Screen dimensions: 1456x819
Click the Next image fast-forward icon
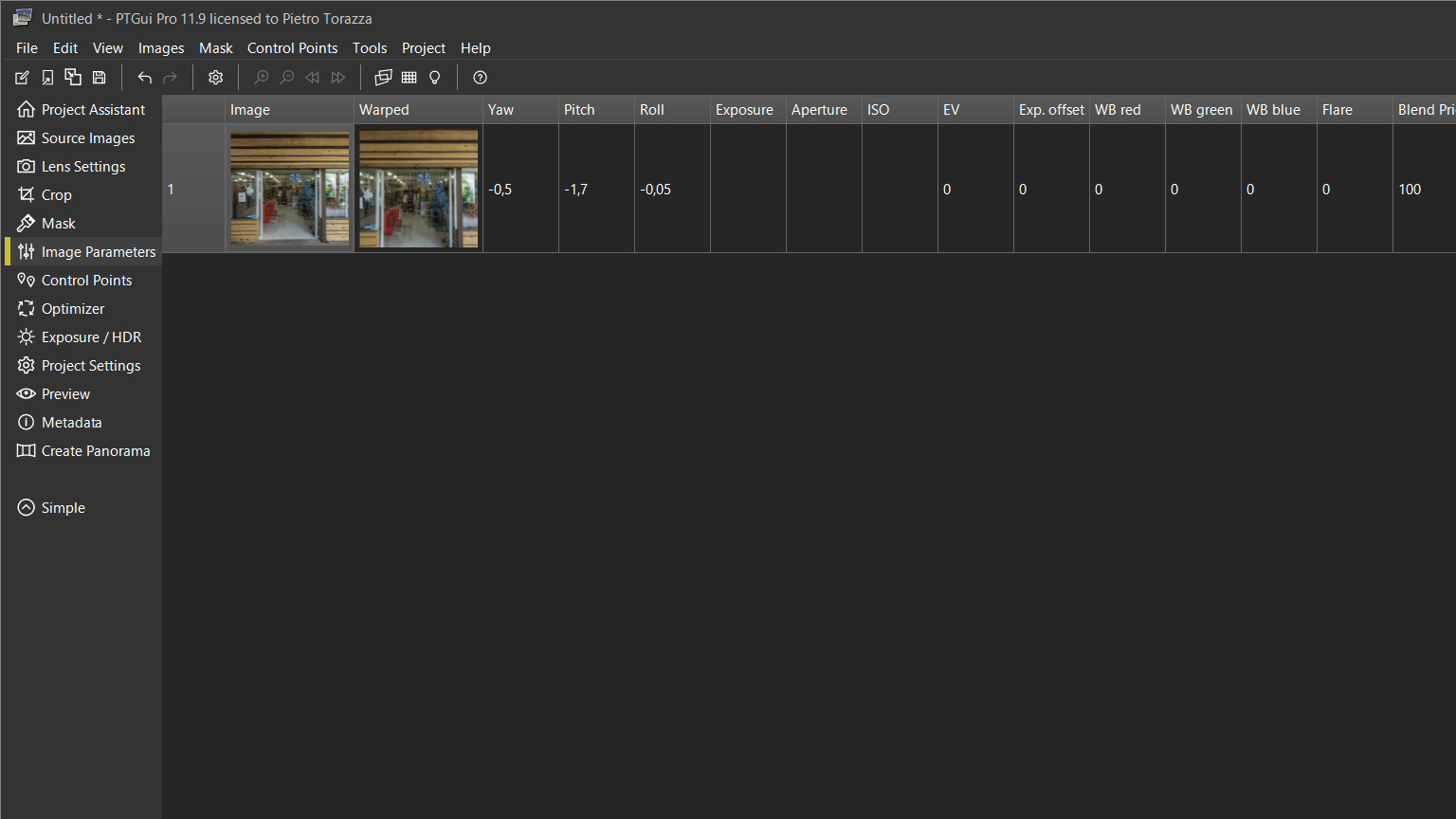pos(338,78)
